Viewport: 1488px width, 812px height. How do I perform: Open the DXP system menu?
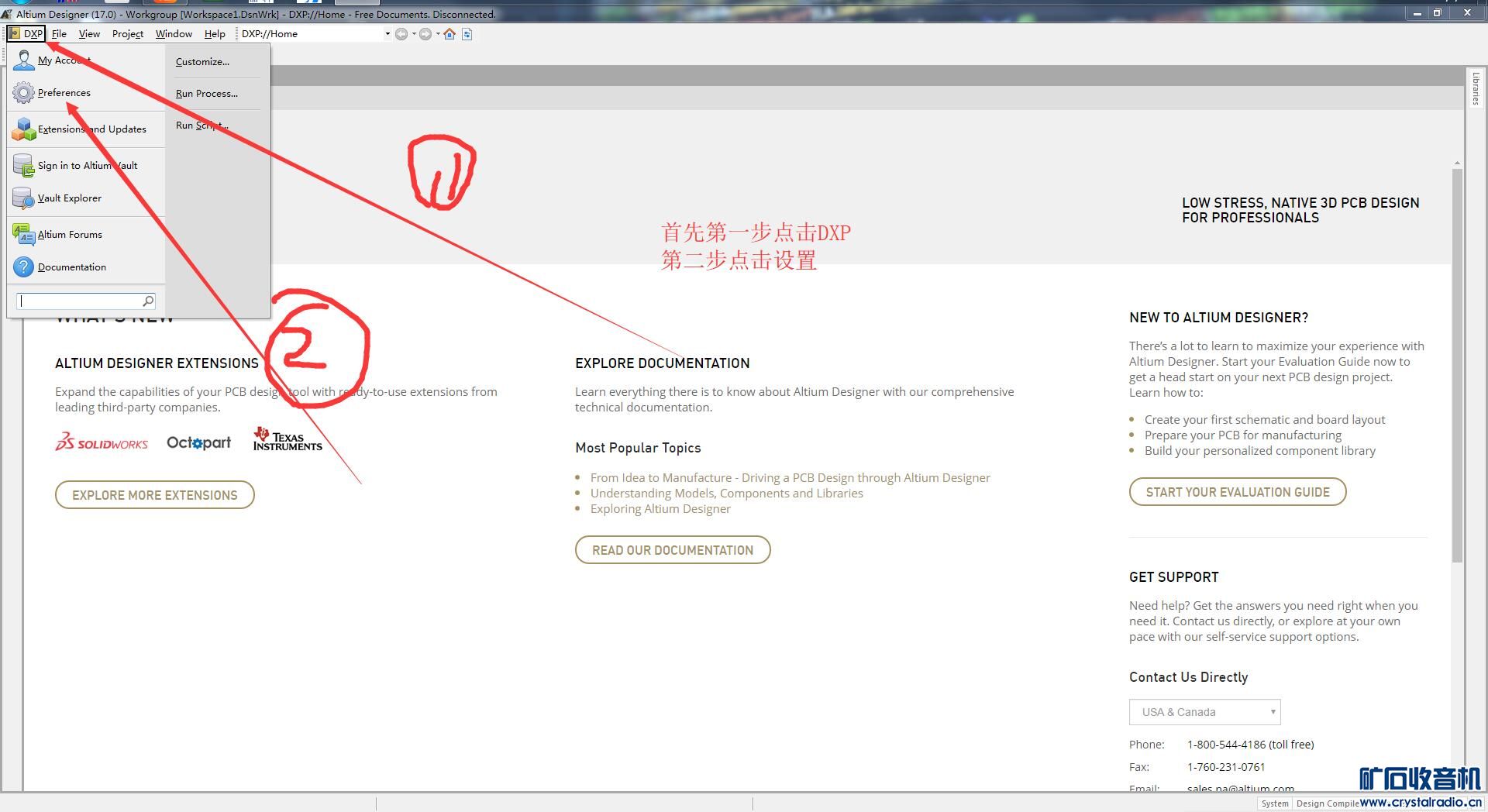coord(26,33)
